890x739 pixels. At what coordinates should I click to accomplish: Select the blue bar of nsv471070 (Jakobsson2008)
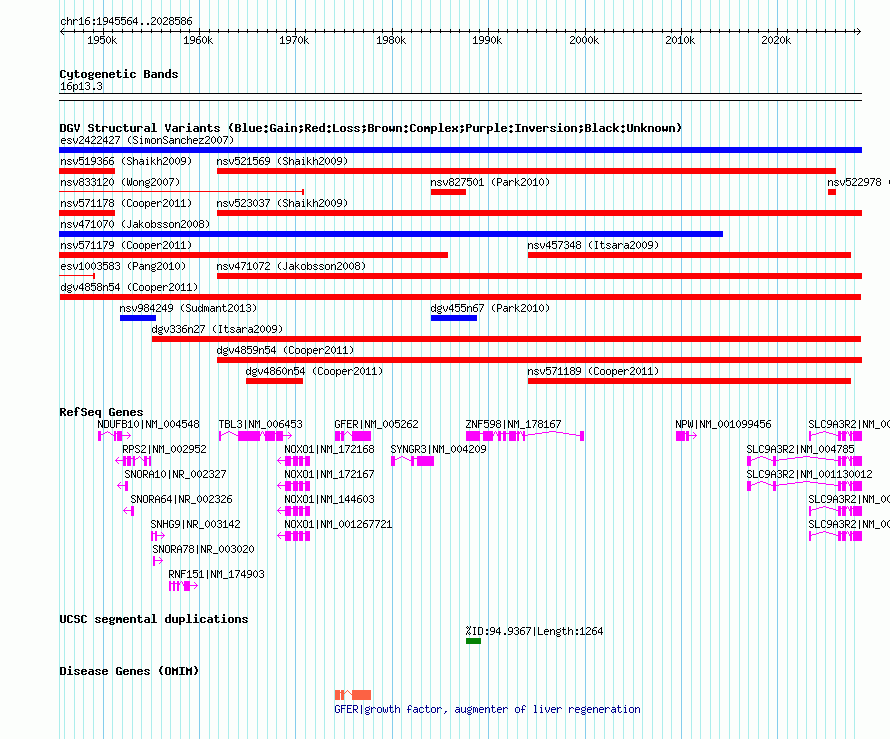[391, 234]
